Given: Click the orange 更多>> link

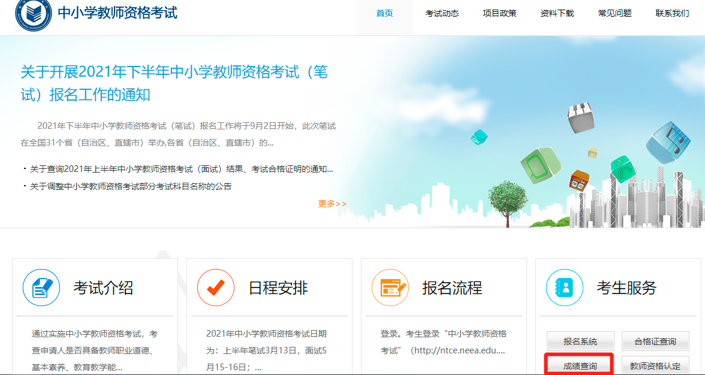Looking at the screenshot, I should pyautogui.click(x=332, y=204).
